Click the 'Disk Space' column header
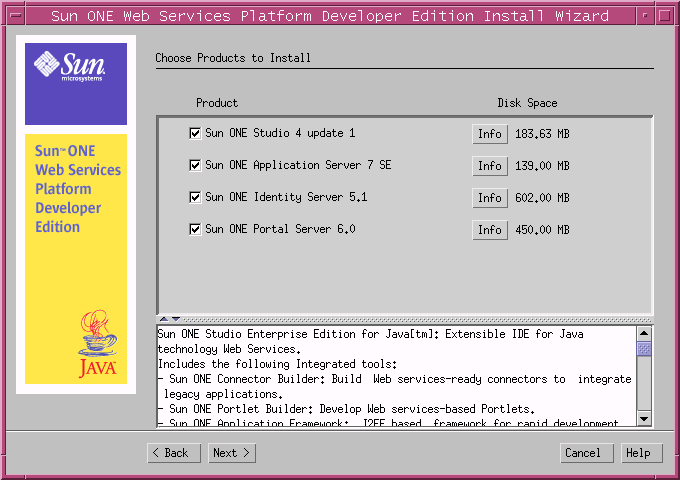 527,103
